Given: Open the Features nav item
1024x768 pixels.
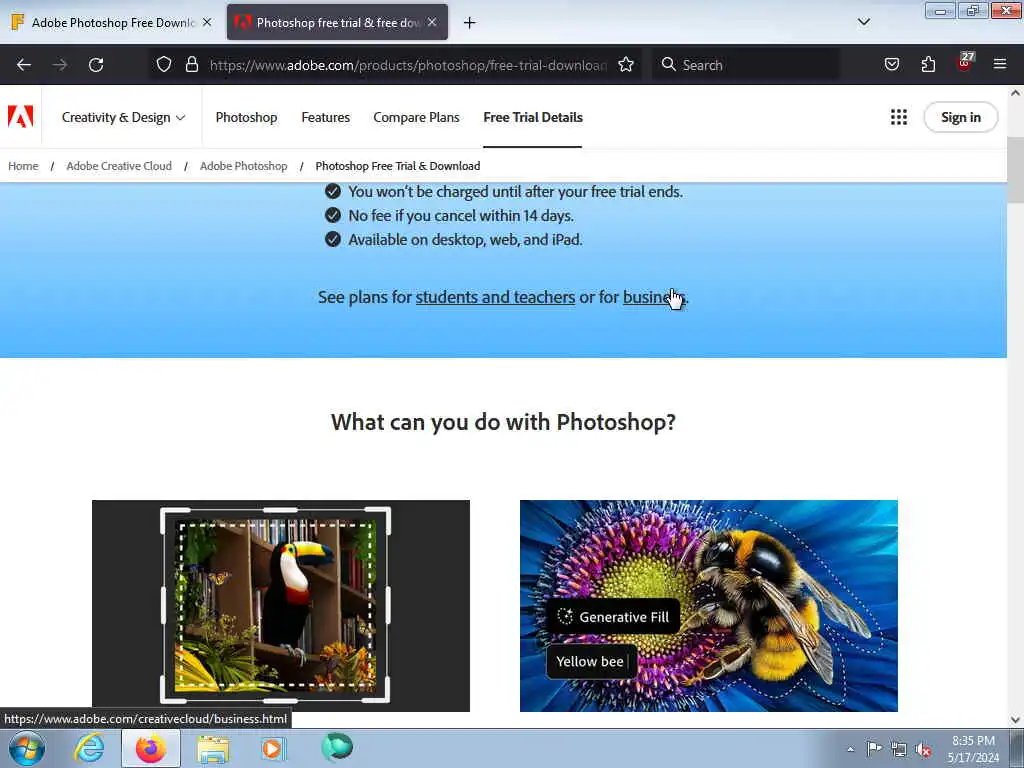Looking at the screenshot, I should point(325,118).
